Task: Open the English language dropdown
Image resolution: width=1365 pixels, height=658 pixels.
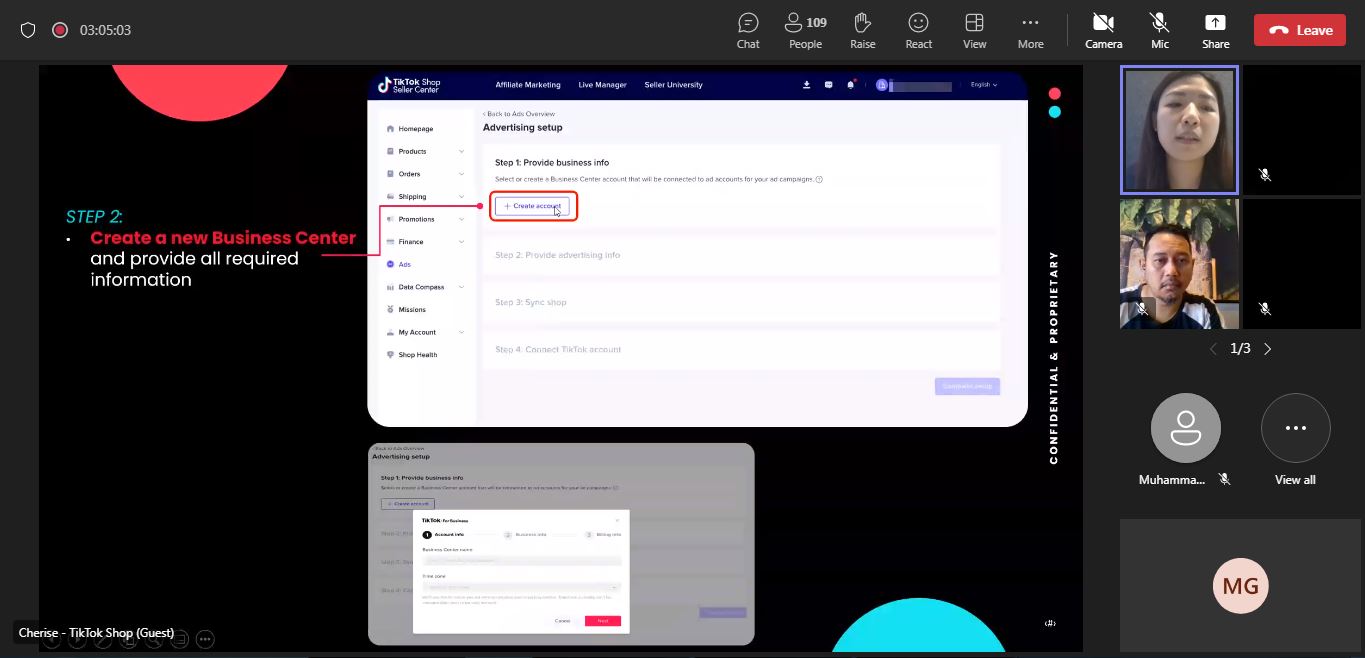Action: 984,85
